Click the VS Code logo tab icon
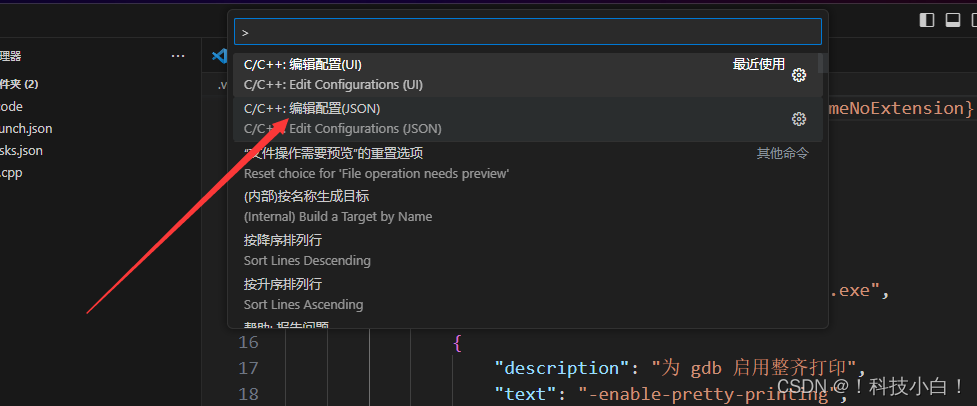 (219, 56)
